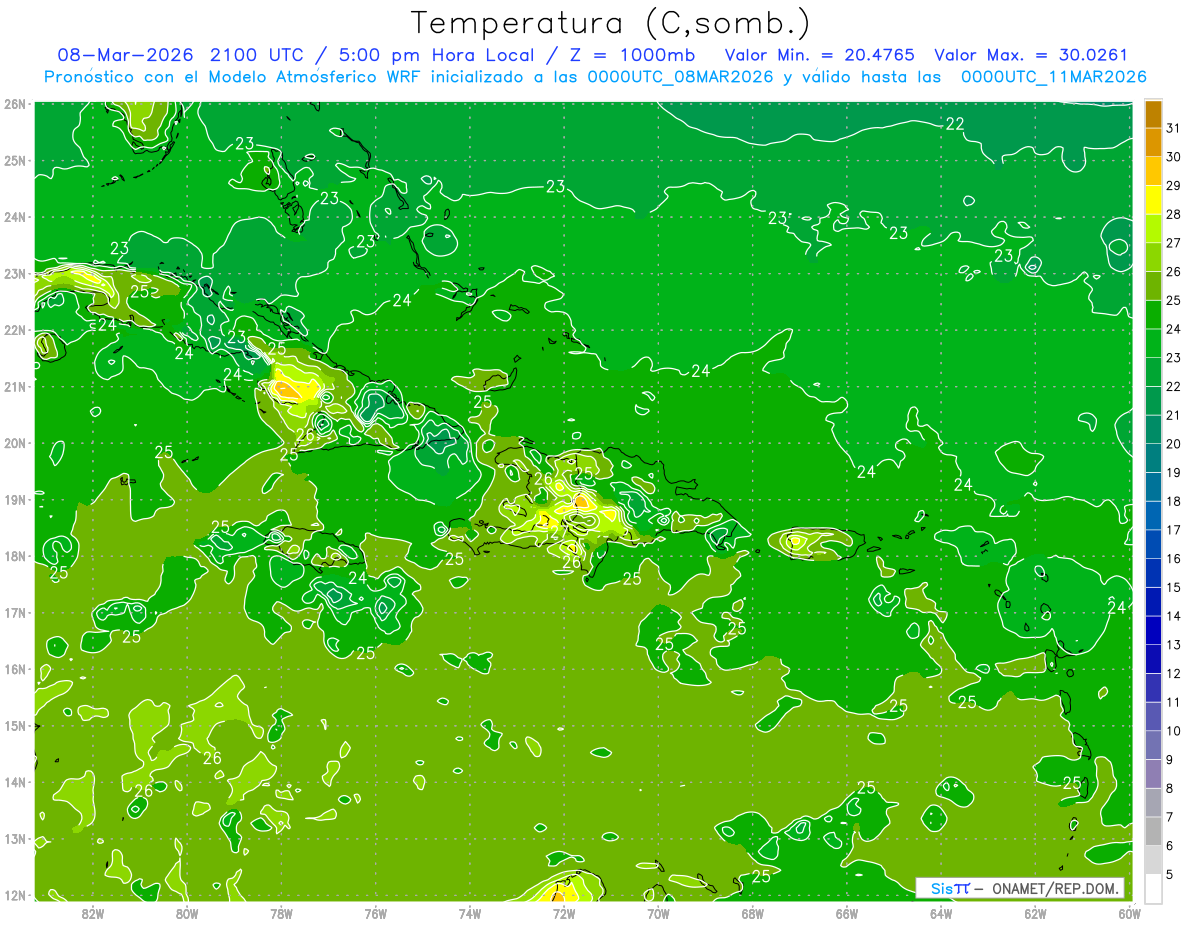Click the longitude label "68W"
Image resolution: width=1200 pixels, height=927 pixels.
tap(753, 913)
